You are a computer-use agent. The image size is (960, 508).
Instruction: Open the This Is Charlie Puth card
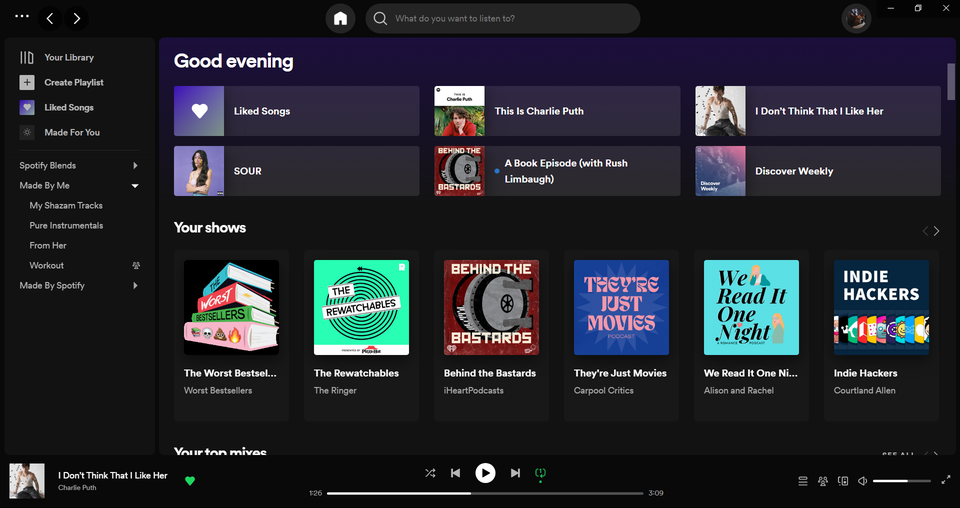[x=557, y=111]
